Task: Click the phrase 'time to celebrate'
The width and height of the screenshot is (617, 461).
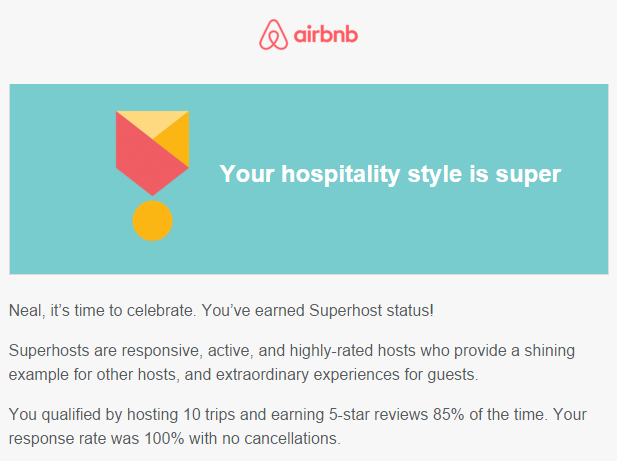Action: pos(135,310)
